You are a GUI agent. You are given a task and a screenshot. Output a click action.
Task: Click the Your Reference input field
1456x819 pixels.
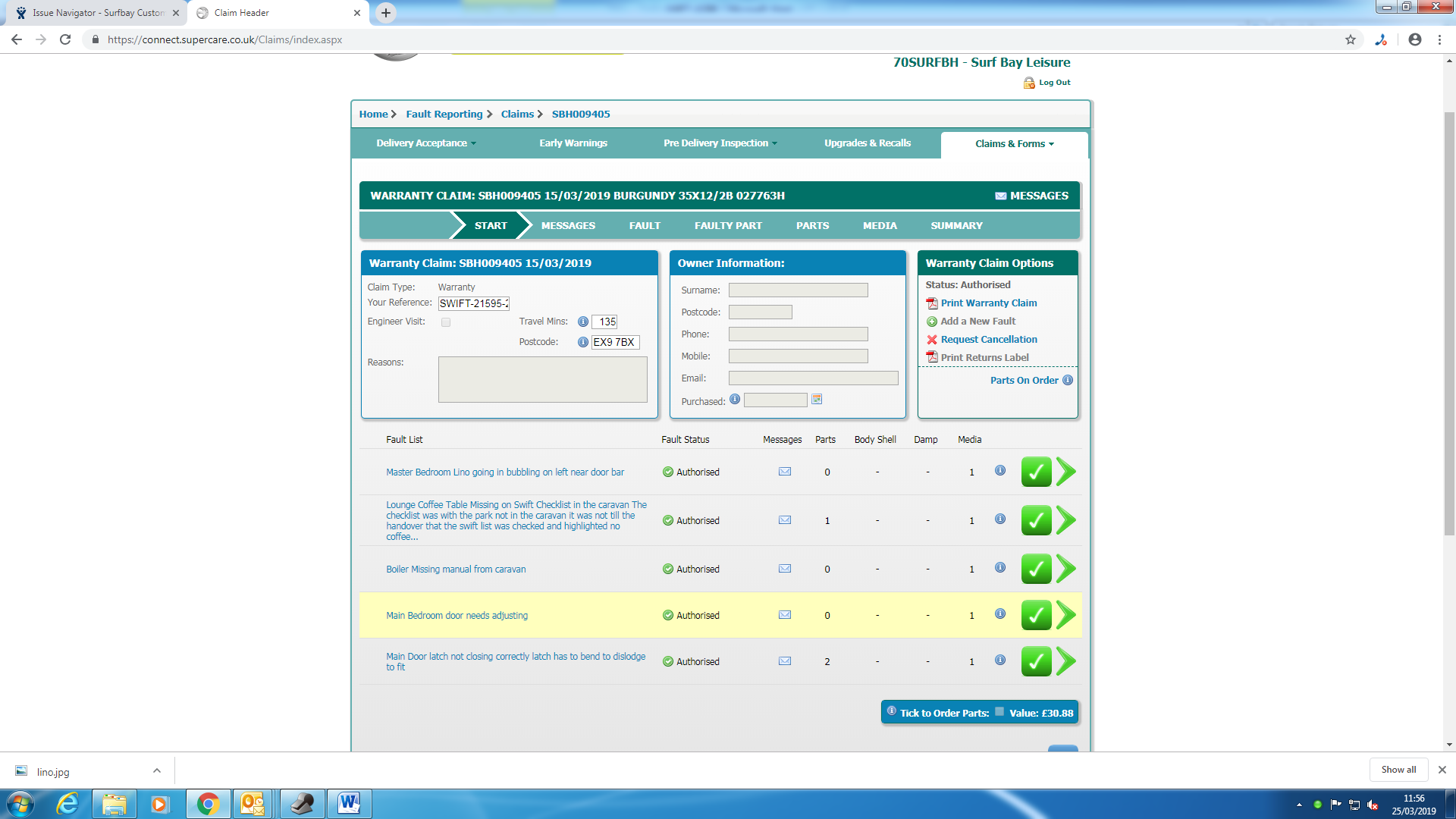point(474,303)
